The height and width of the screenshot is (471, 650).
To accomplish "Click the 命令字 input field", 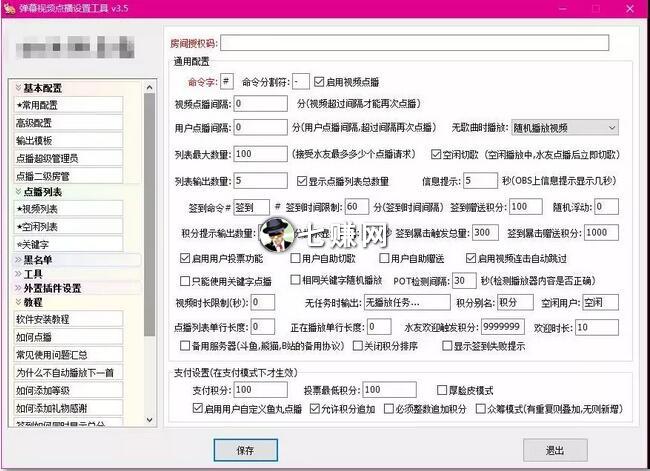I will pos(227,81).
